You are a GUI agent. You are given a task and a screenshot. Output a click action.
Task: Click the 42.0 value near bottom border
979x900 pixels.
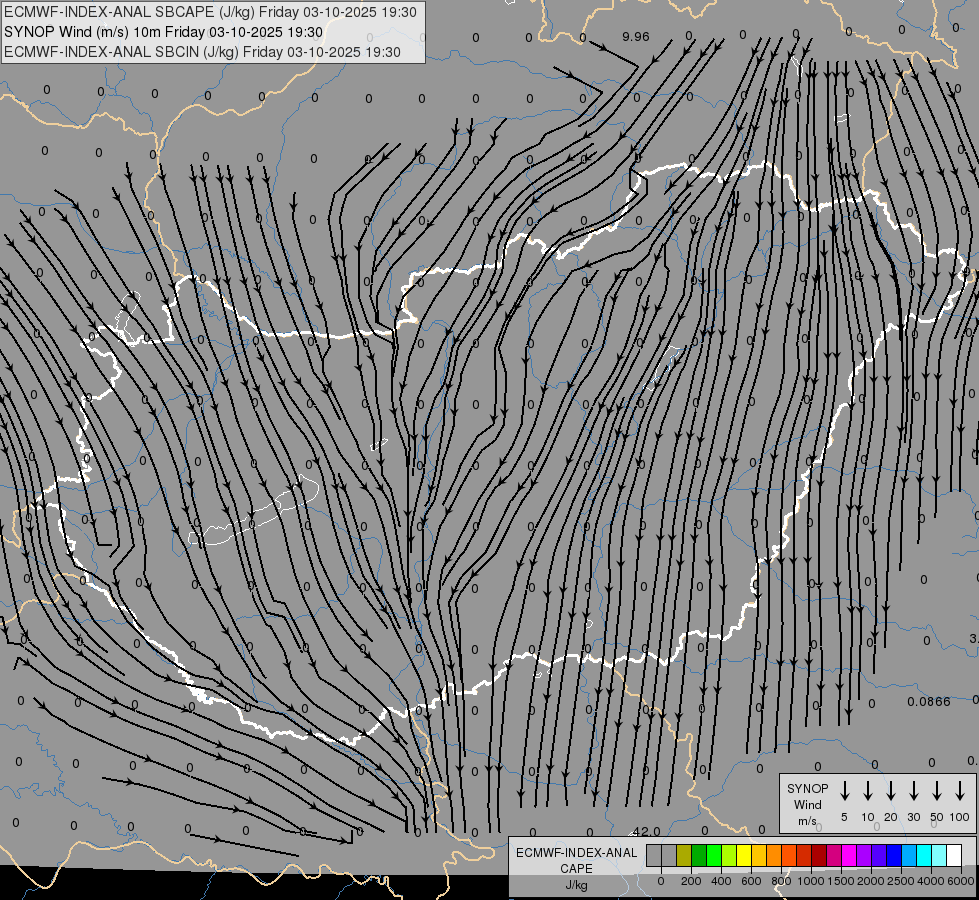click(x=647, y=831)
